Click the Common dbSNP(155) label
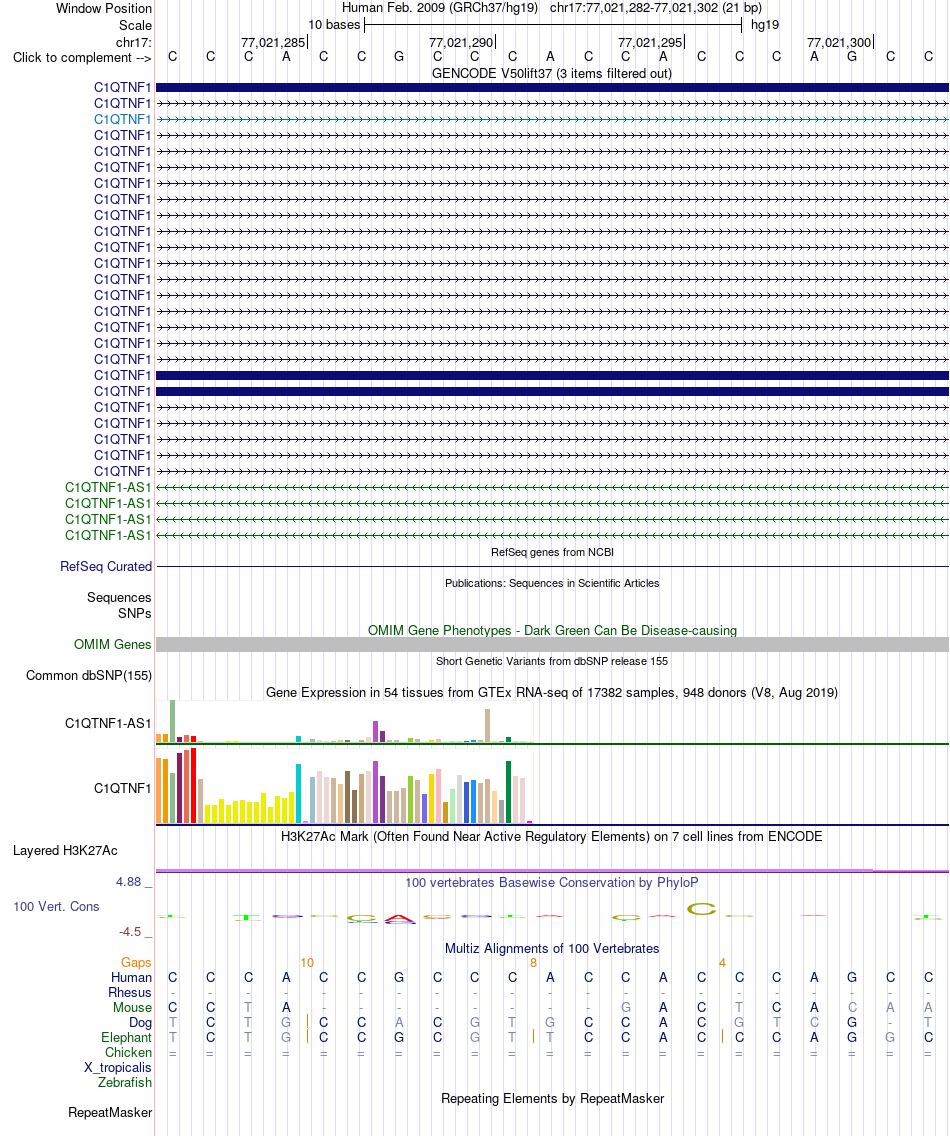This screenshot has height=1136, width=950. [89, 676]
